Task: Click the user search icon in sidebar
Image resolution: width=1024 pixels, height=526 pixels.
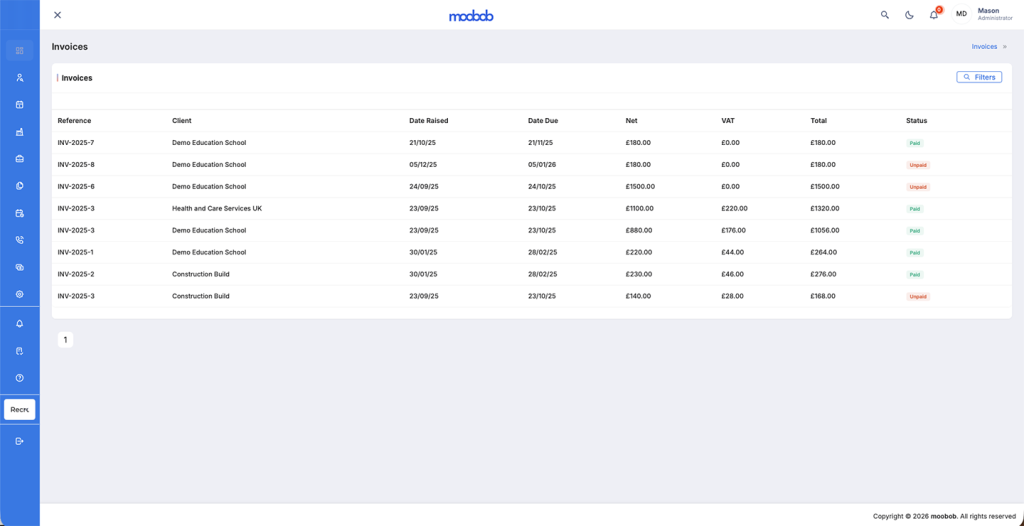Action: (19, 77)
